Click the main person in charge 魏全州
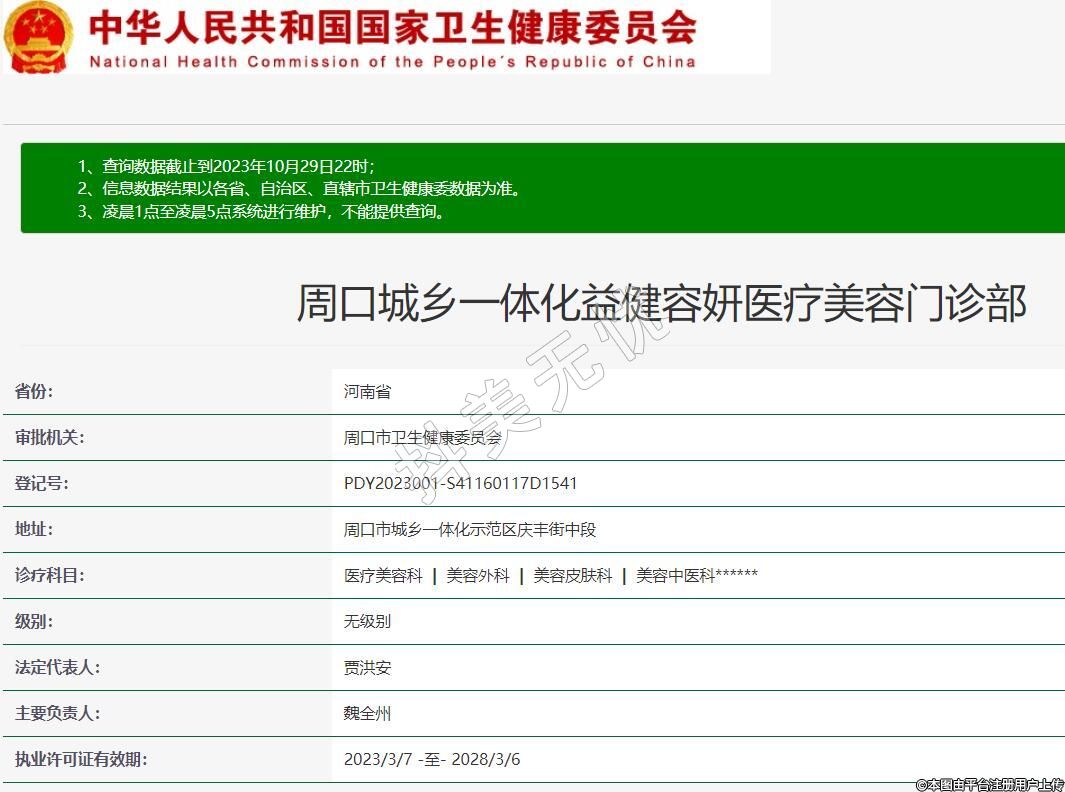Viewport: 1065px width, 792px height. click(x=367, y=714)
